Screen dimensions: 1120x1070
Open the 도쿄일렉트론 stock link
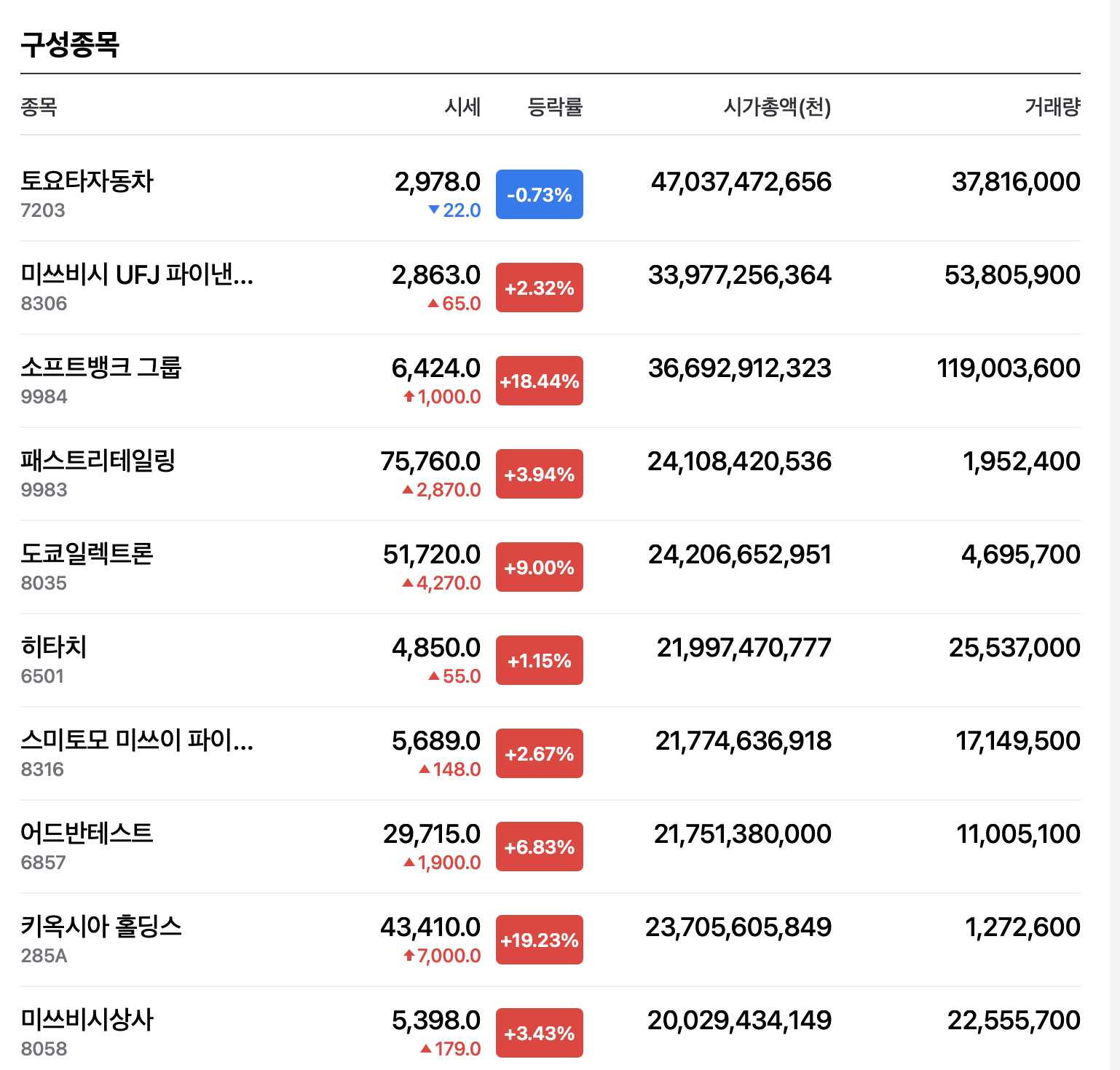point(87,554)
